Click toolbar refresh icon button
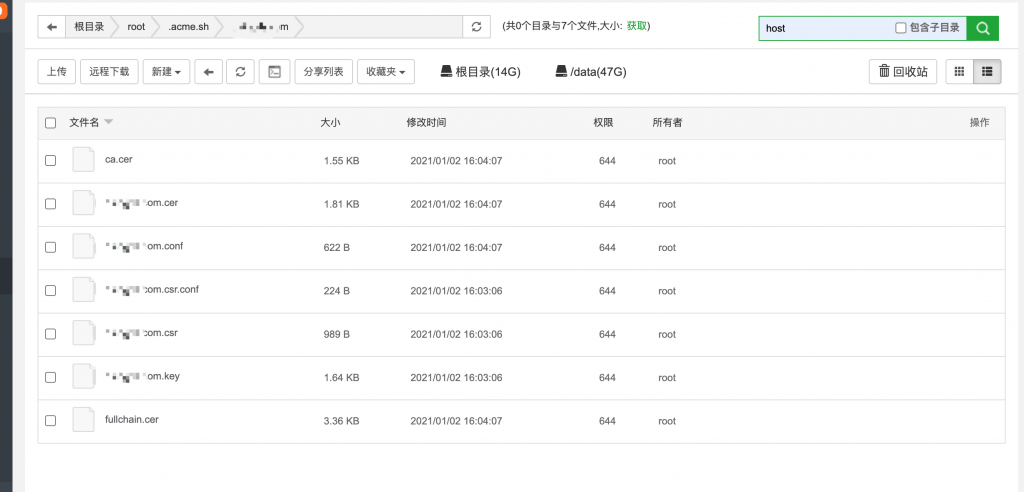This screenshot has width=1024, height=492. click(x=240, y=72)
